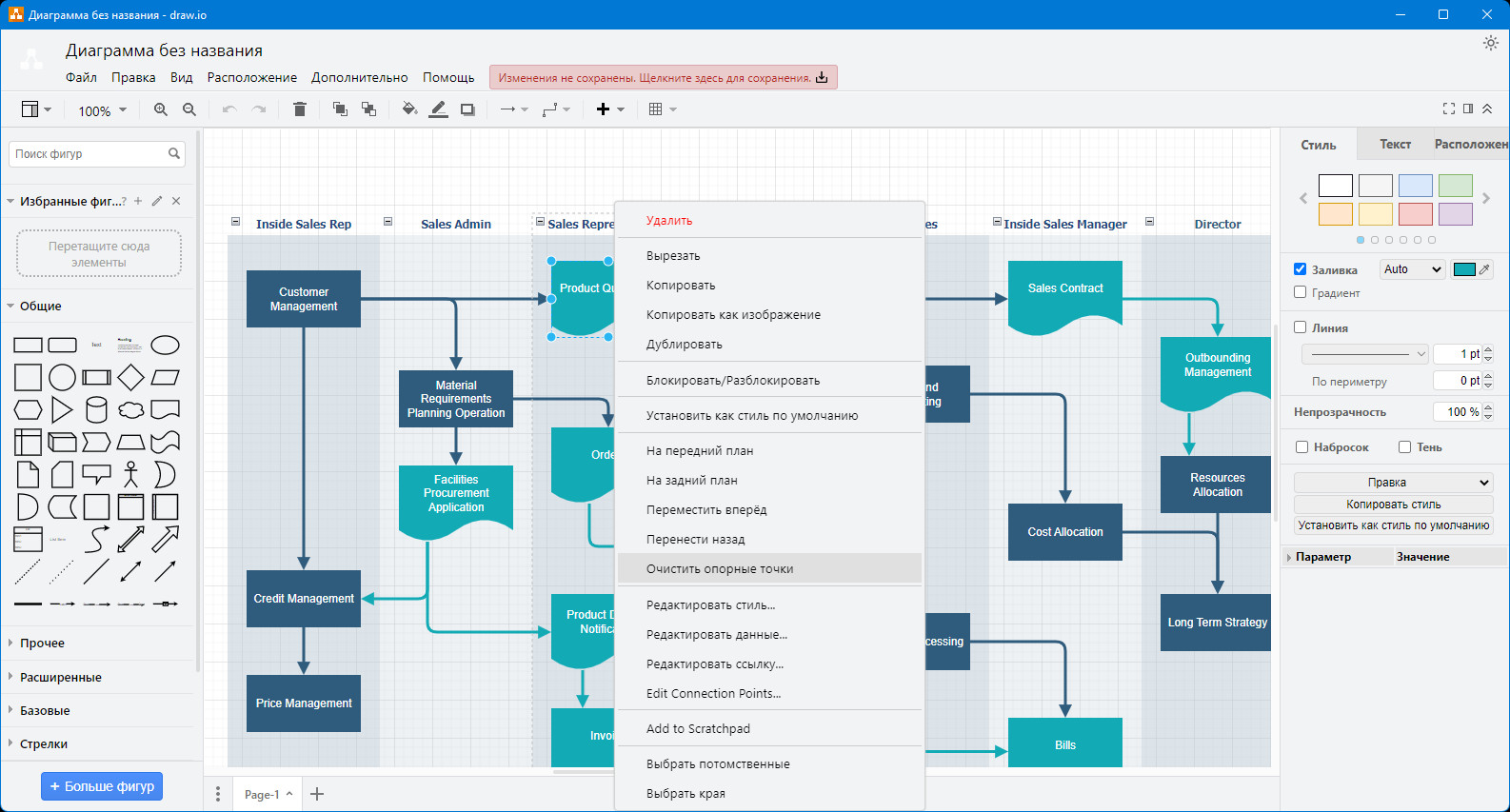Open the Auto fill style dropdown
Viewport: 1510px width, 812px height.
1413,269
